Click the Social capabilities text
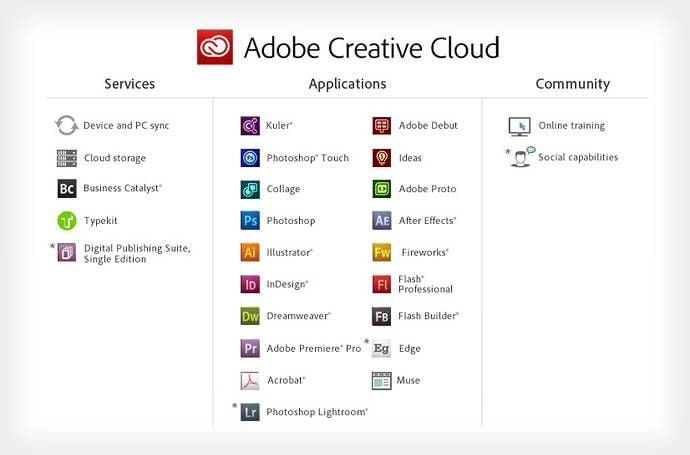690x455 pixels. [578, 157]
